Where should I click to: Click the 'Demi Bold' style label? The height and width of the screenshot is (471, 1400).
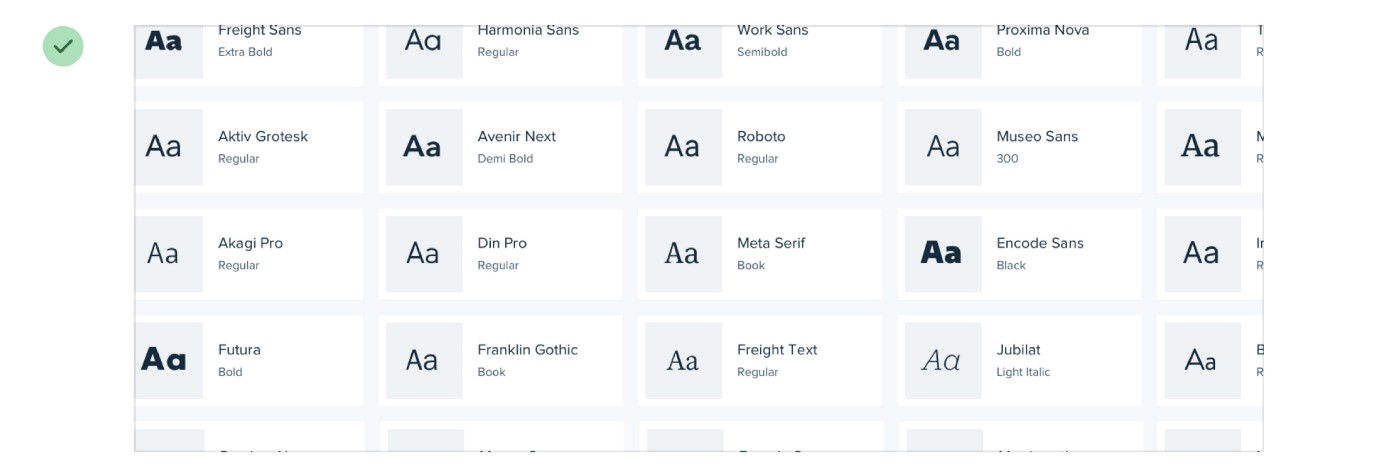tap(505, 159)
